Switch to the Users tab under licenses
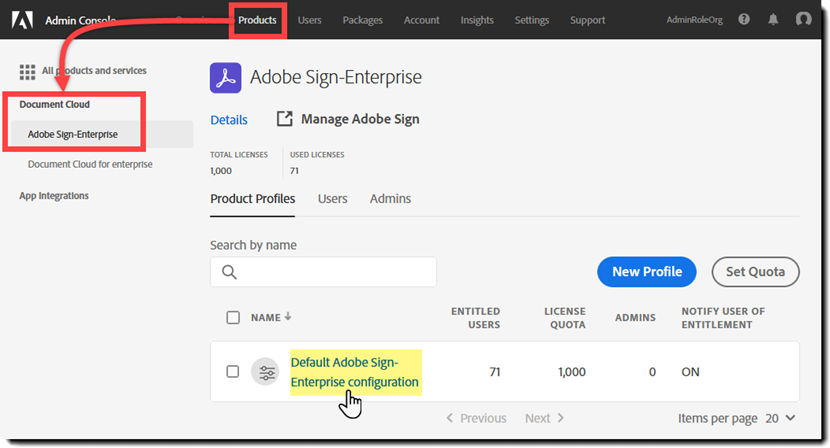 click(x=332, y=199)
